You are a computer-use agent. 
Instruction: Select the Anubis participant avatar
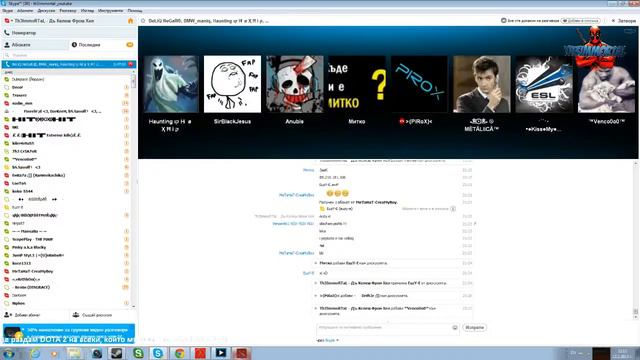(294, 84)
